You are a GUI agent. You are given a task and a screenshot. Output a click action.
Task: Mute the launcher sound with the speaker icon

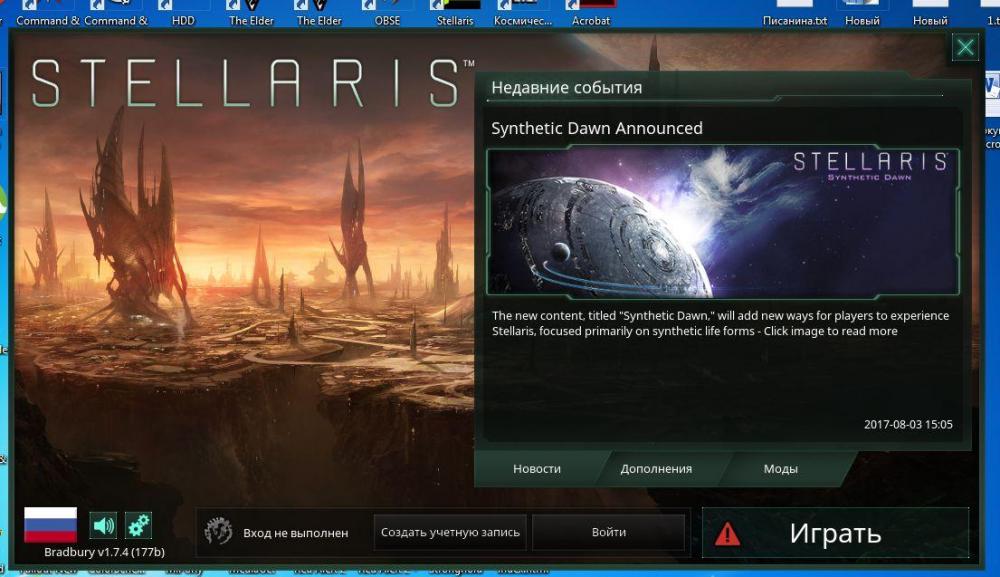pyautogui.click(x=103, y=525)
